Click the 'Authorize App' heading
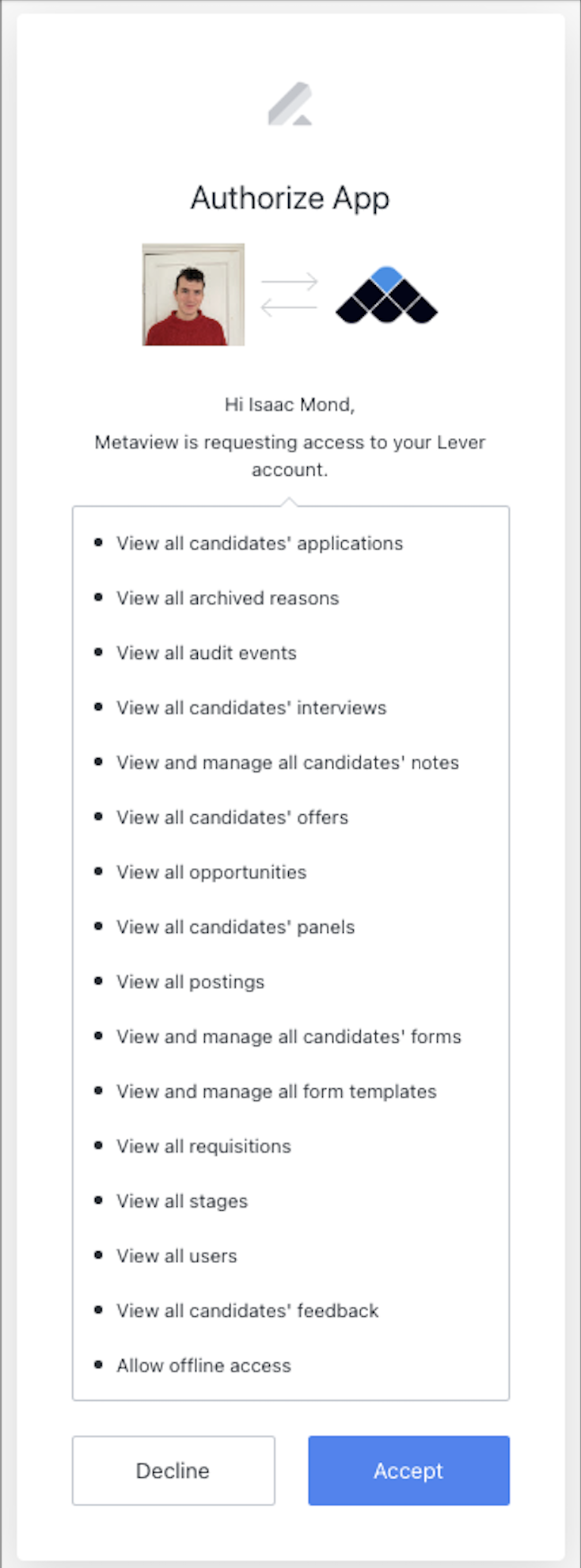The width and height of the screenshot is (581, 1568). click(290, 199)
